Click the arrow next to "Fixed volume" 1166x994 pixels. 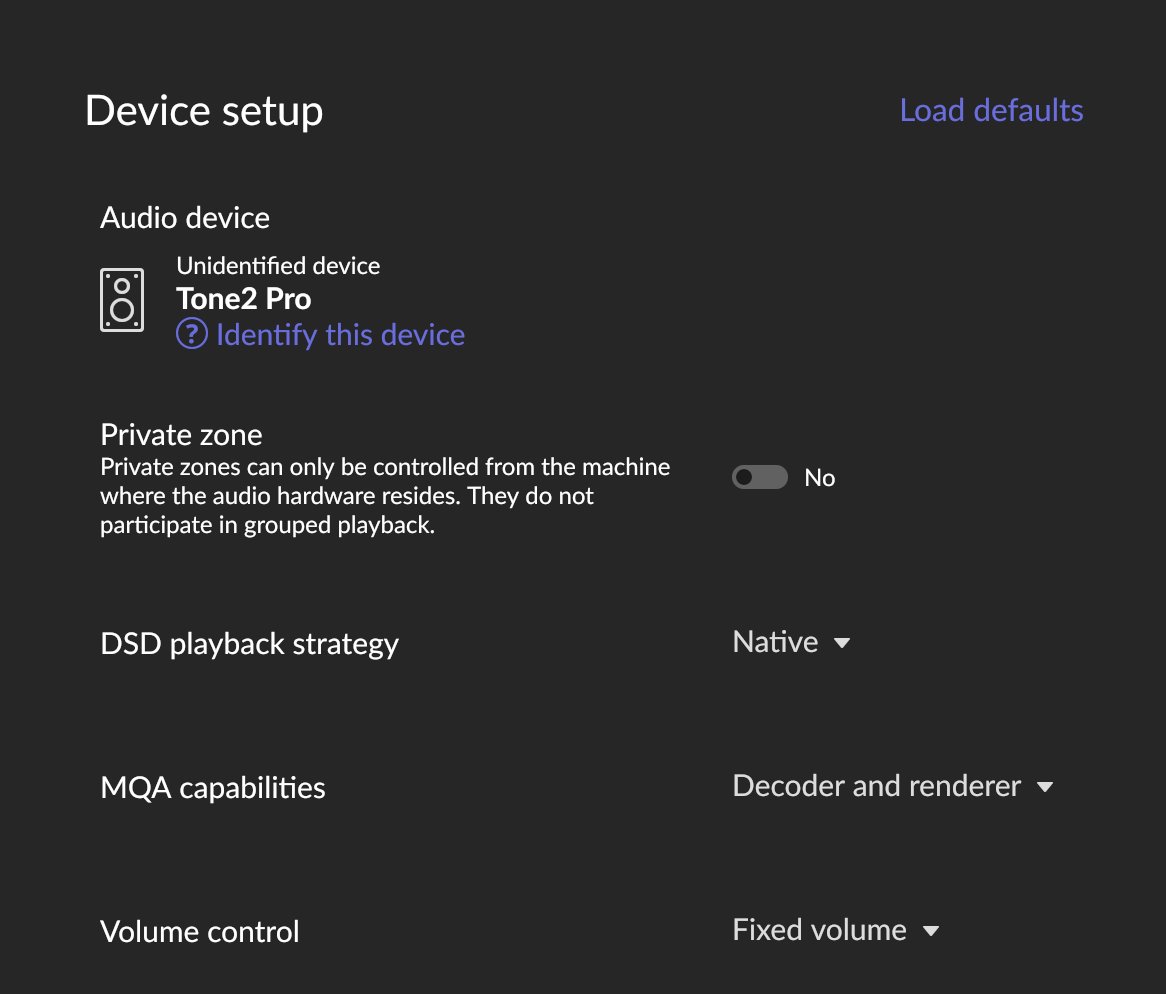click(931, 931)
